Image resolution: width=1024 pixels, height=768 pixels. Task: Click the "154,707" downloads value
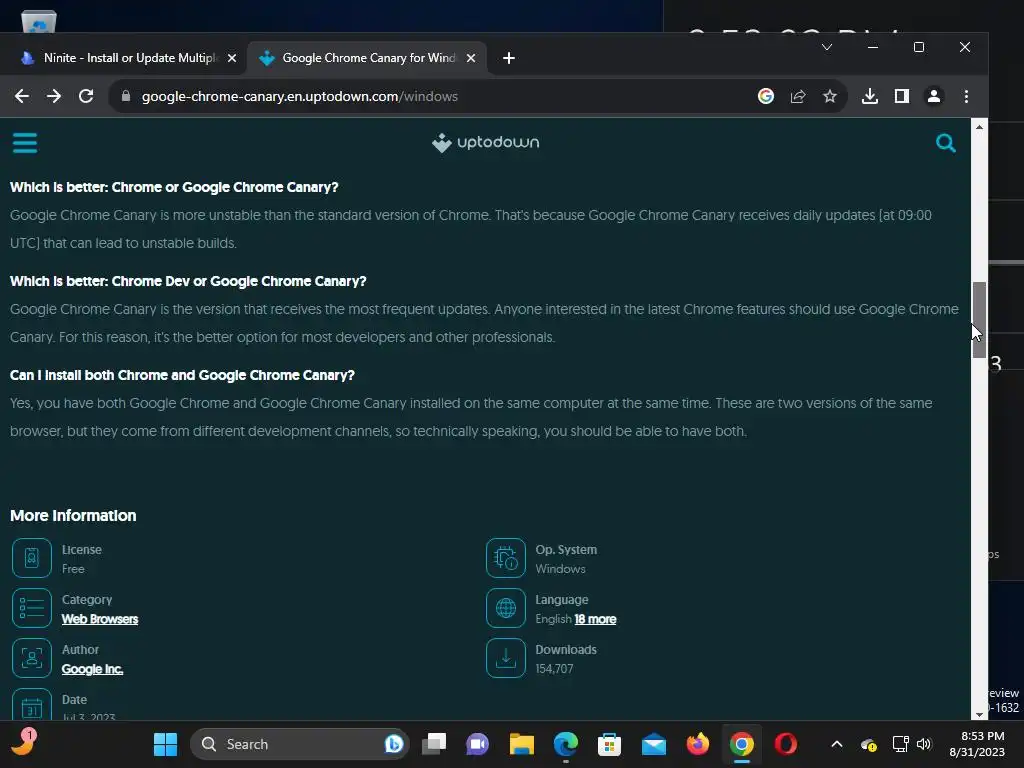[554, 669]
